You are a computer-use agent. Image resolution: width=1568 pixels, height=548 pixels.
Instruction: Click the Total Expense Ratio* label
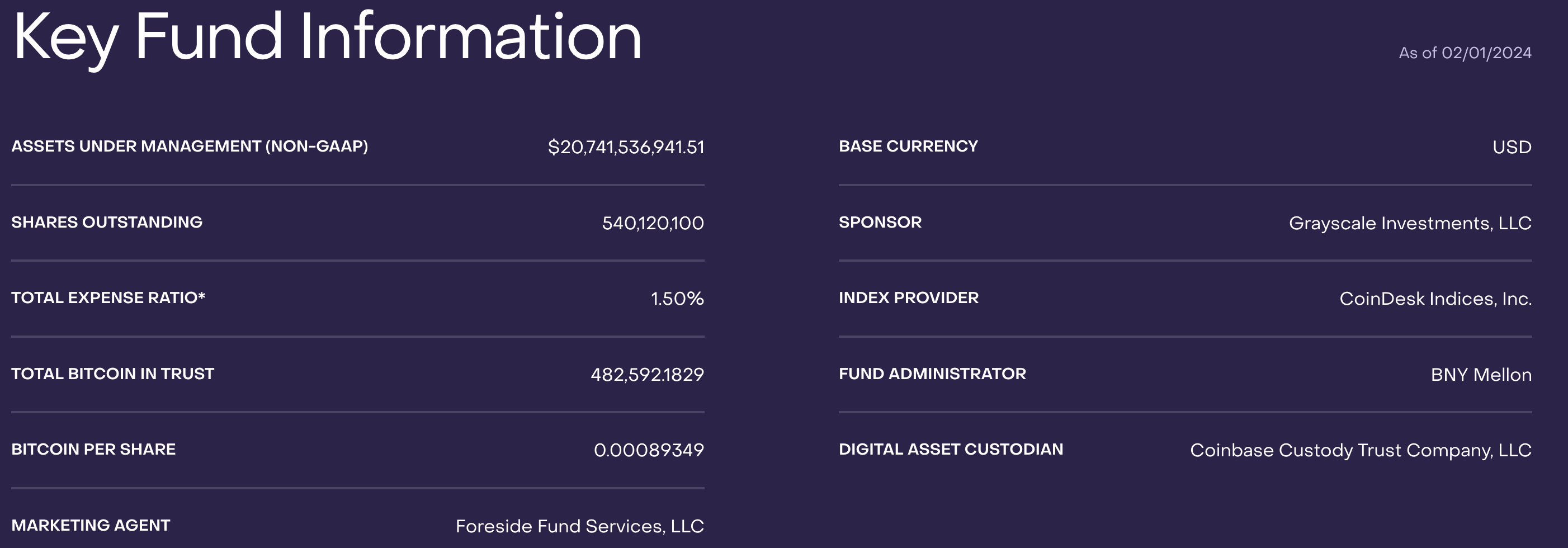tap(108, 297)
